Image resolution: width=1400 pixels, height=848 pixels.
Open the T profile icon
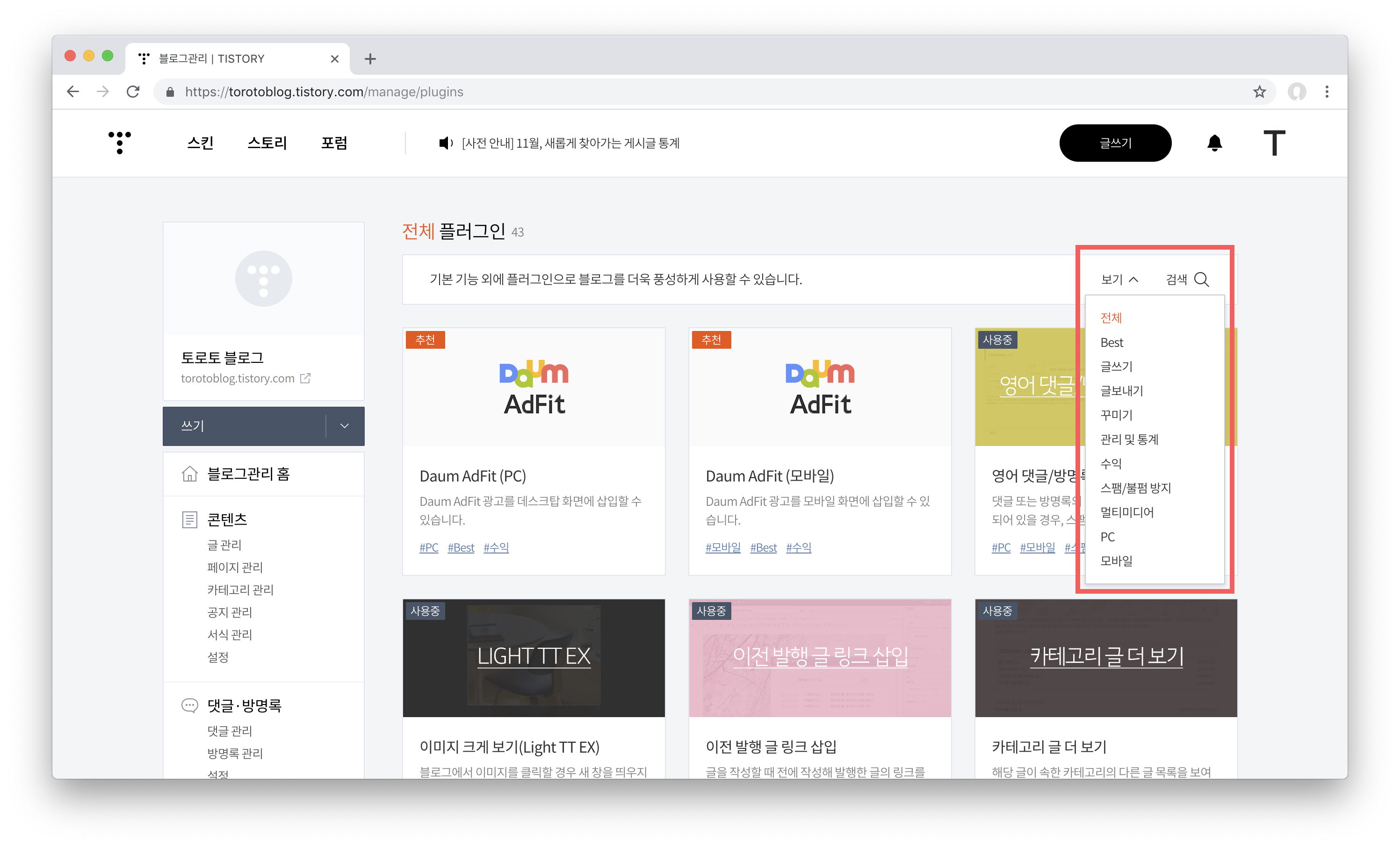[1274, 143]
